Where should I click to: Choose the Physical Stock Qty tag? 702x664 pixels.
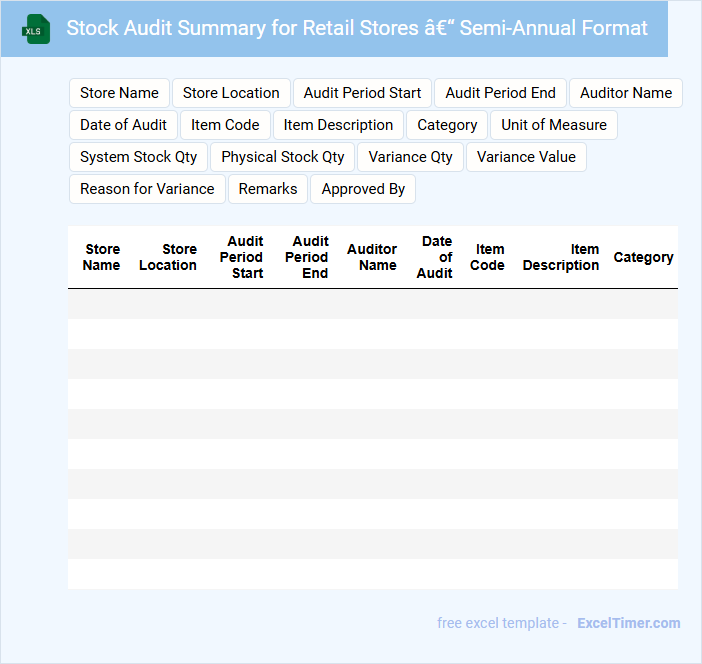pos(282,157)
